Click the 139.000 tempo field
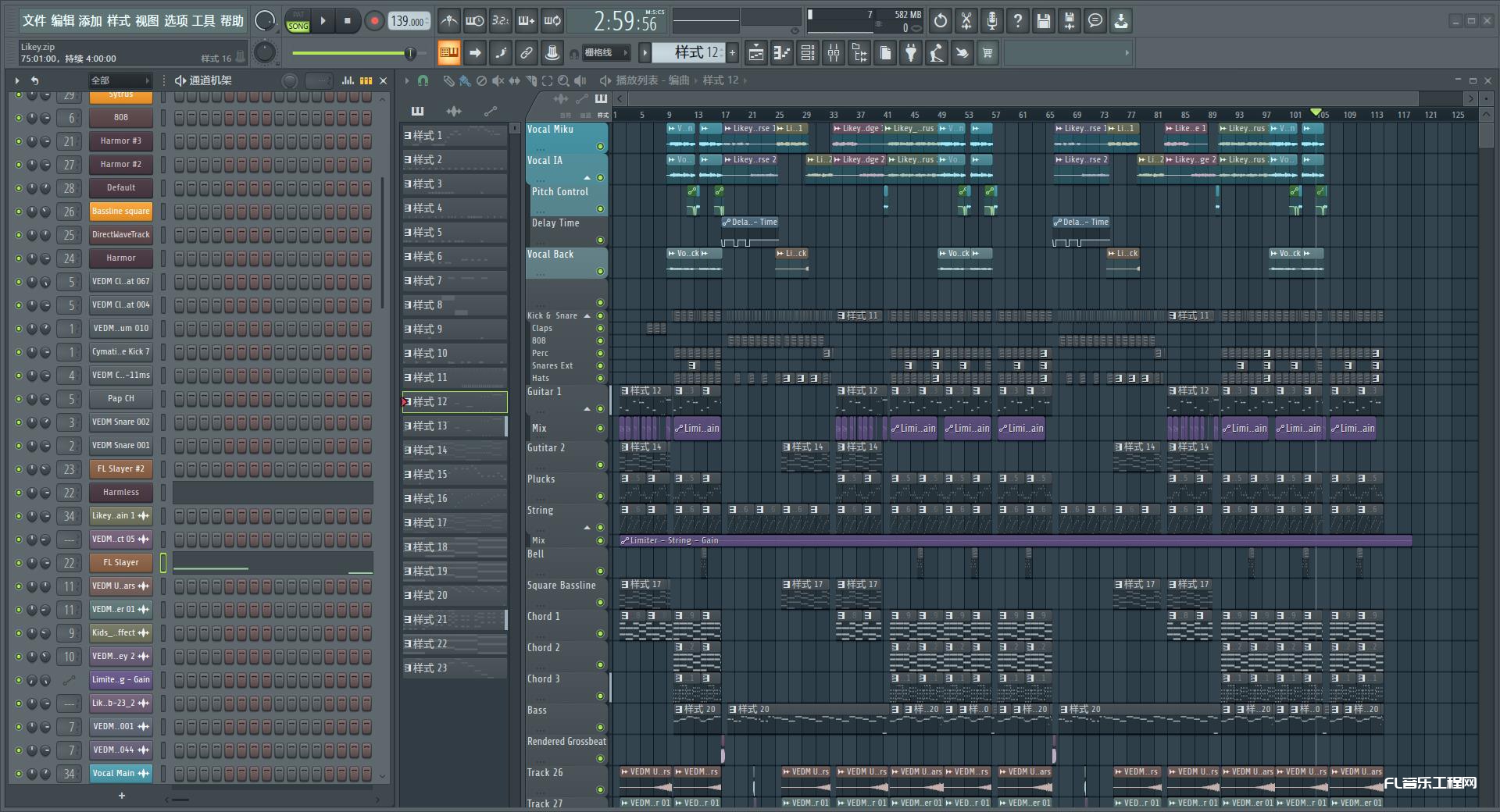The image size is (1500, 812). click(409, 21)
